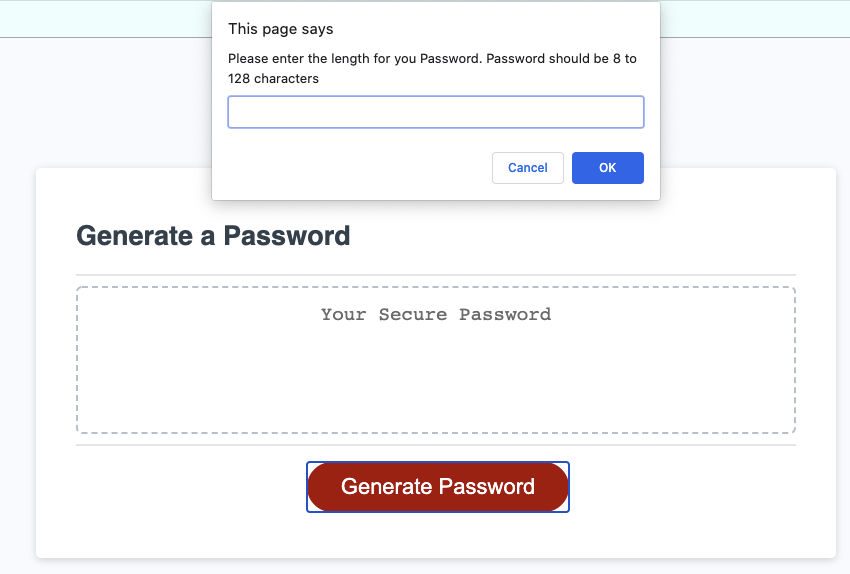Confirm the prompt with the OK button
850x574 pixels.
point(608,168)
